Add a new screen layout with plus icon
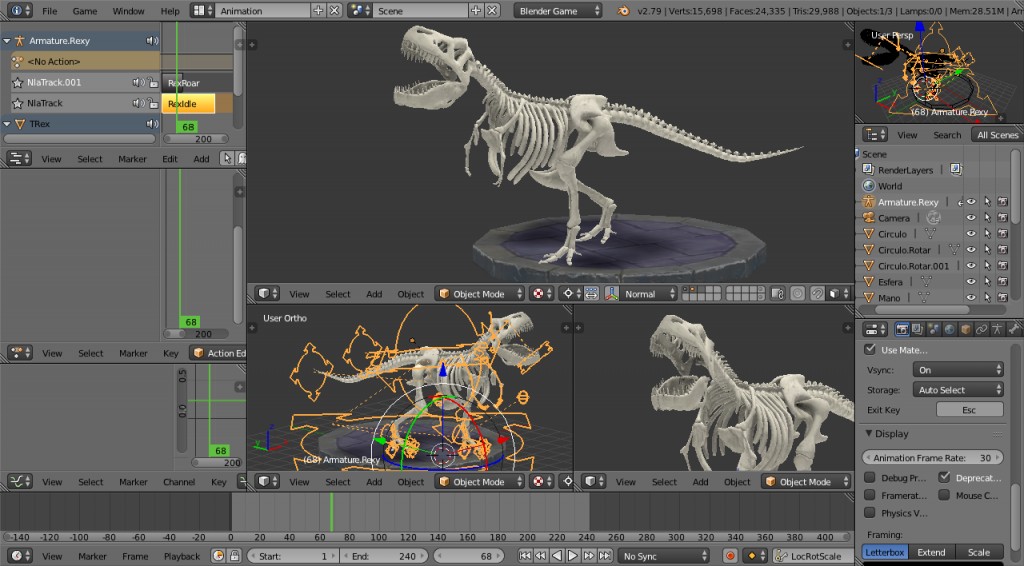This screenshot has height=566, width=1024. pos(318,11)
